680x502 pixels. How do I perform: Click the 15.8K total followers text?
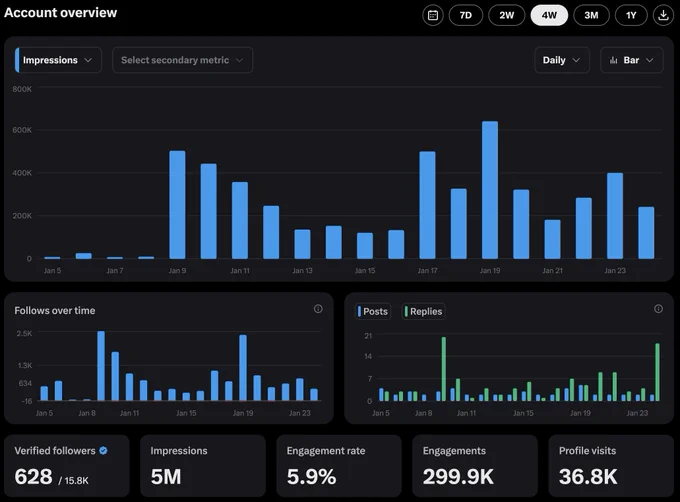76,480
